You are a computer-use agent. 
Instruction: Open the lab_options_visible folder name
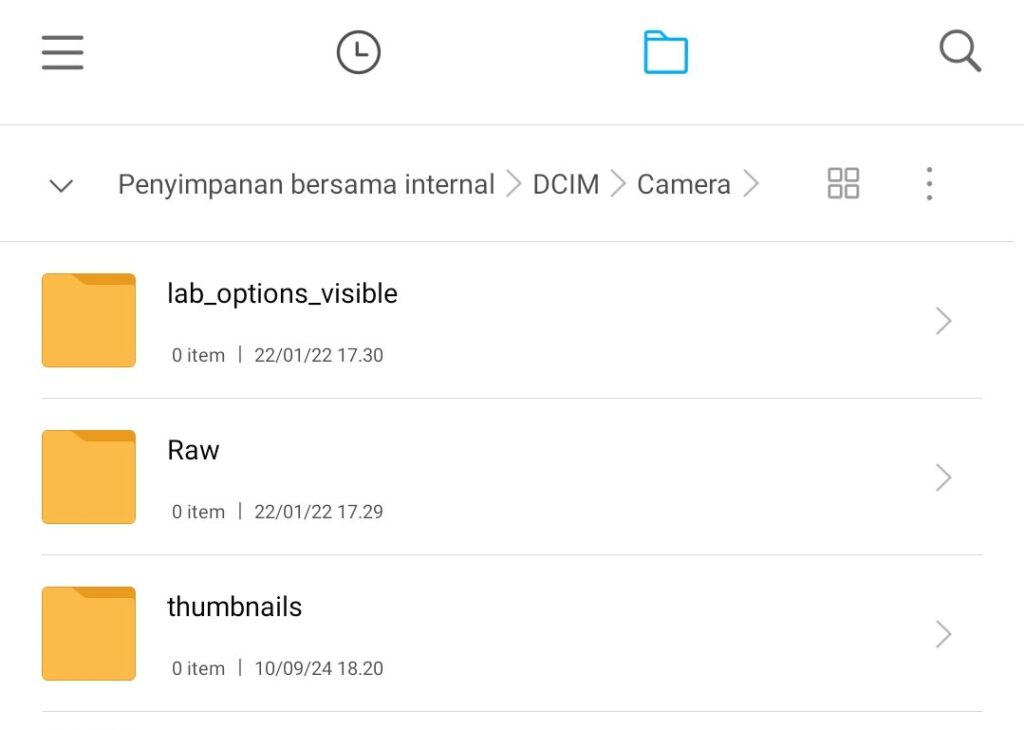(282, 294)
